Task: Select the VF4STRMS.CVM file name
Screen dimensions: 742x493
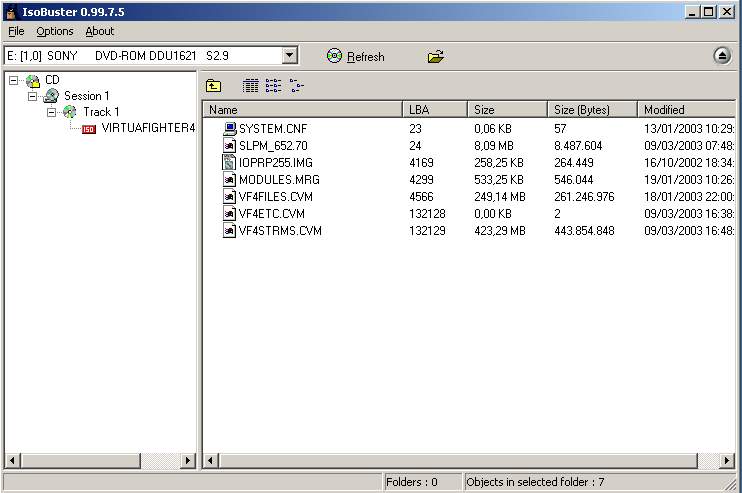Action: pos(280,231)
